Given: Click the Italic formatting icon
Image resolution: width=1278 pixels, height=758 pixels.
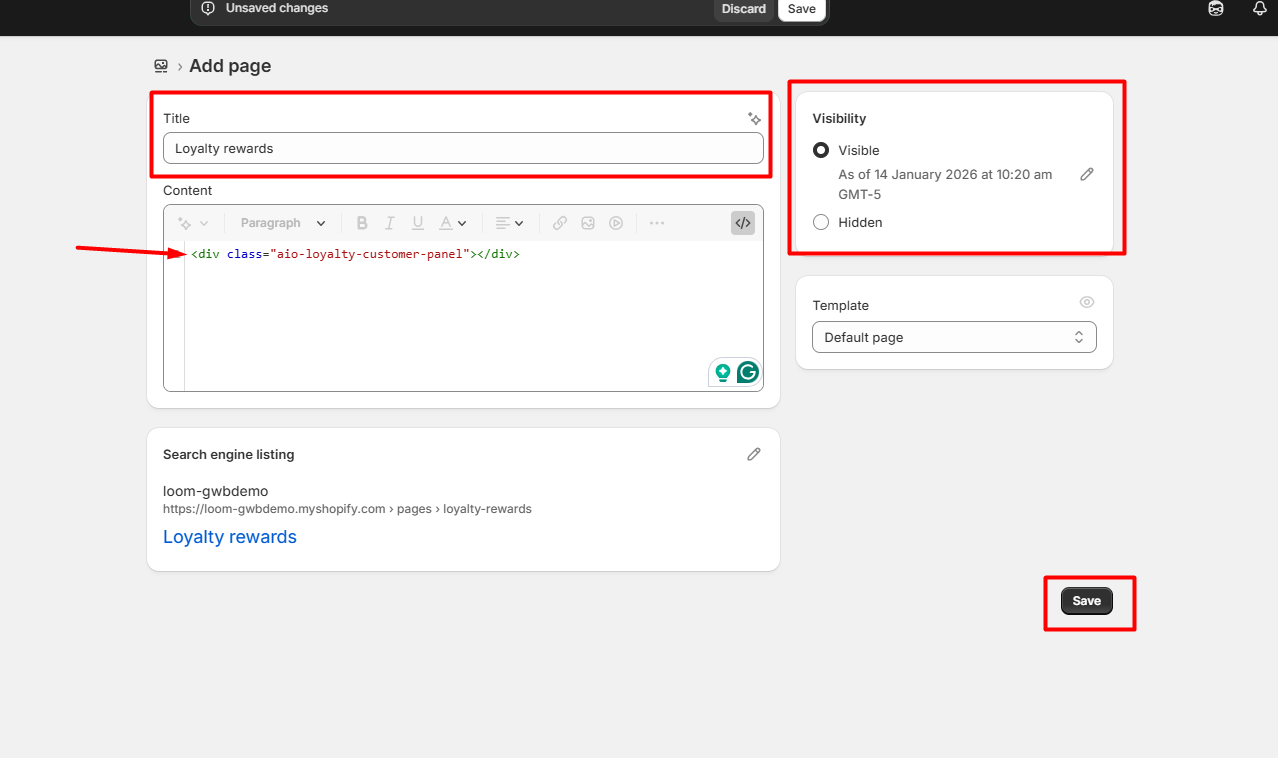Looking at the screenshot, I should click(390, 223).
